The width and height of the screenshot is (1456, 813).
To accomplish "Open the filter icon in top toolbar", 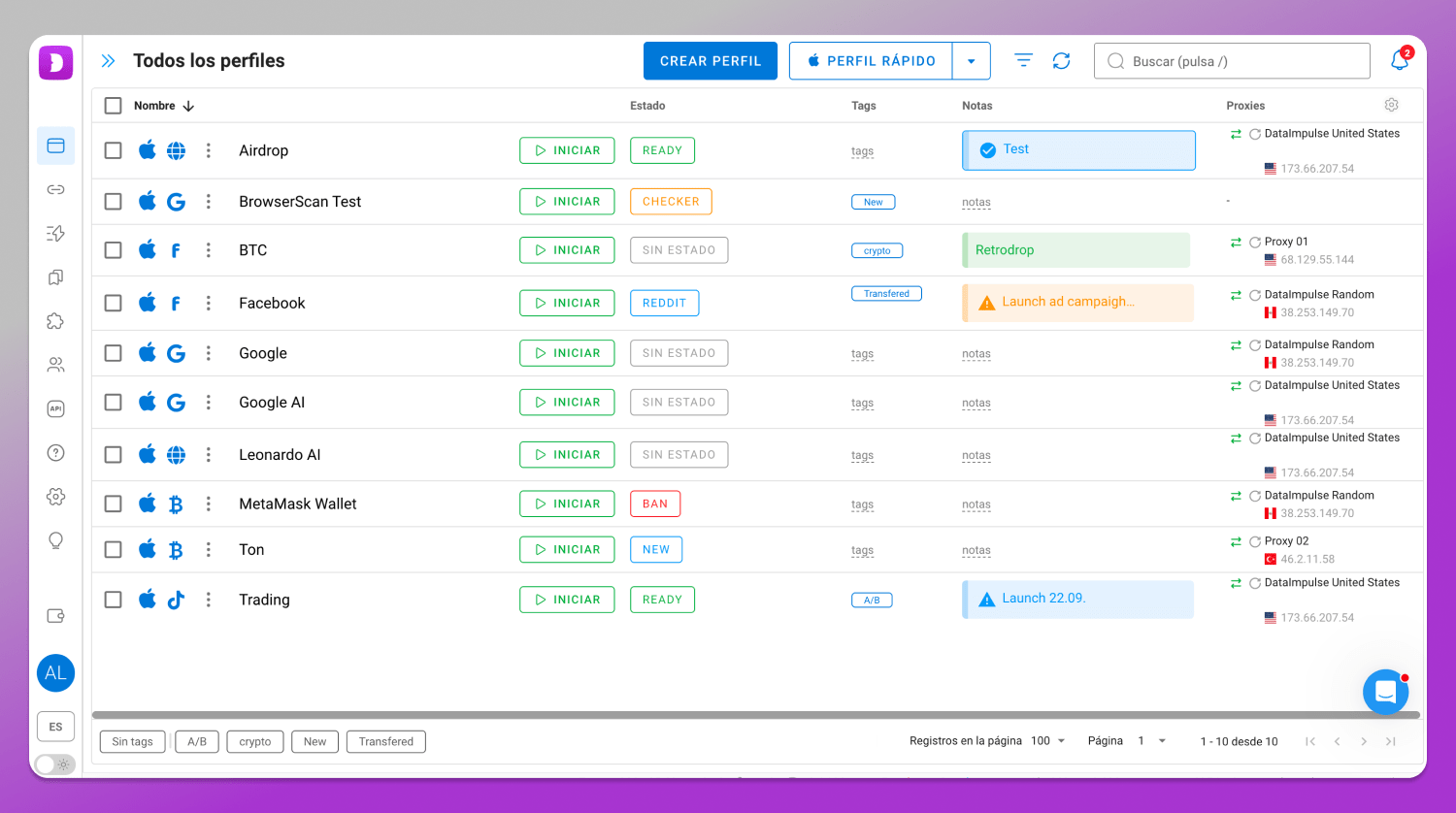I will click(1023, 60).
